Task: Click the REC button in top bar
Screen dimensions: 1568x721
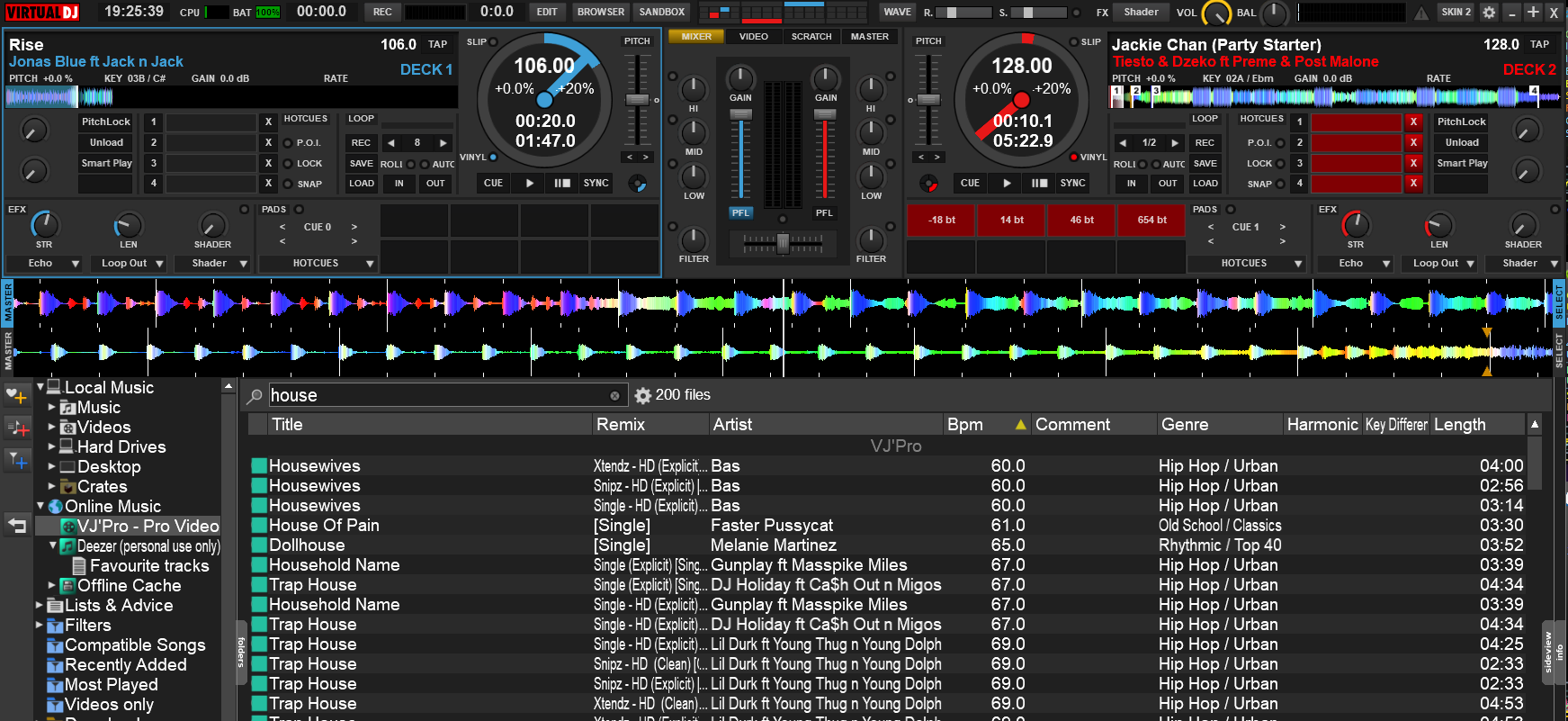Action: coord(382,12)
